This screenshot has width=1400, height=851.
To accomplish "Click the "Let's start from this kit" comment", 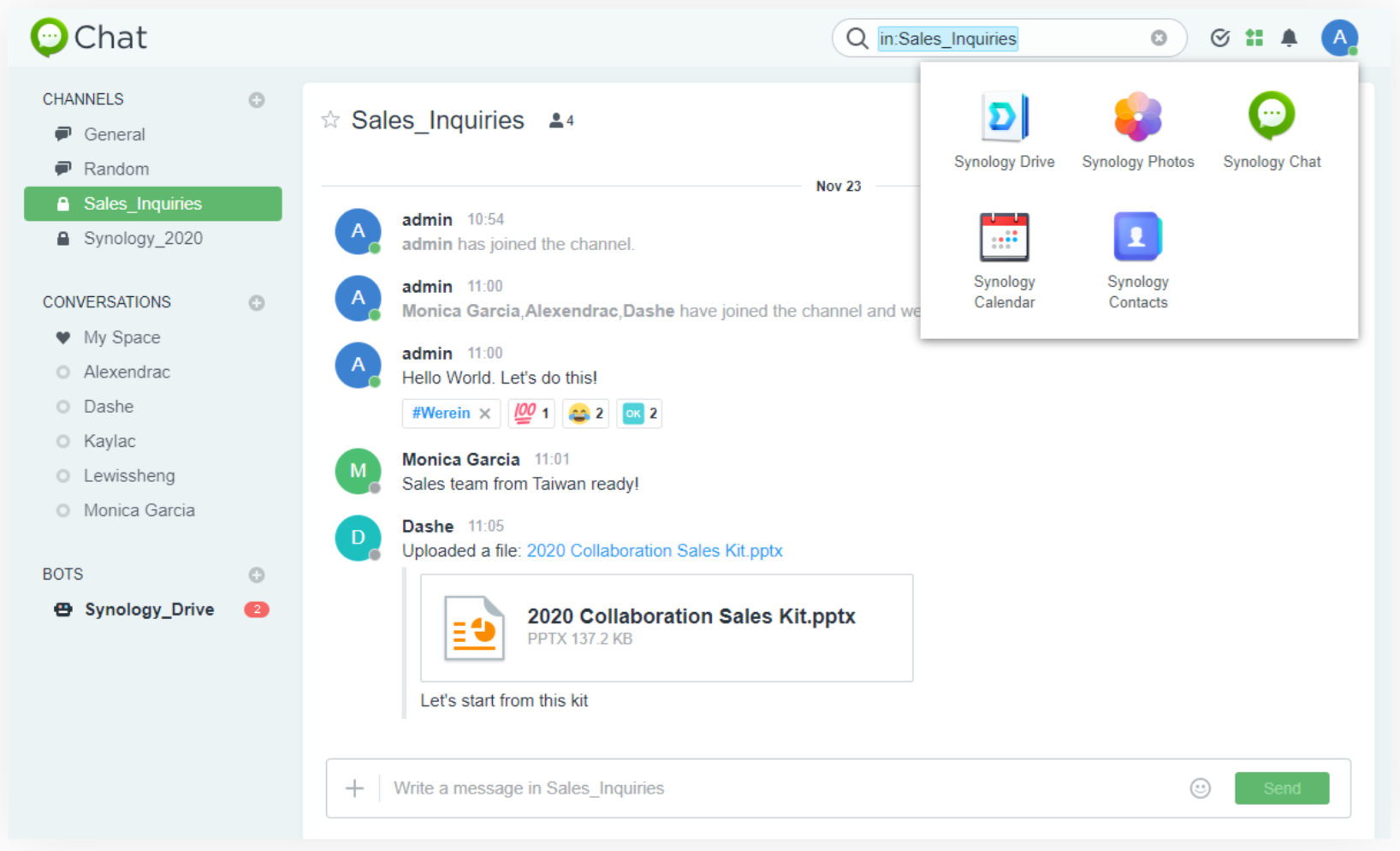I will point(504,700).
